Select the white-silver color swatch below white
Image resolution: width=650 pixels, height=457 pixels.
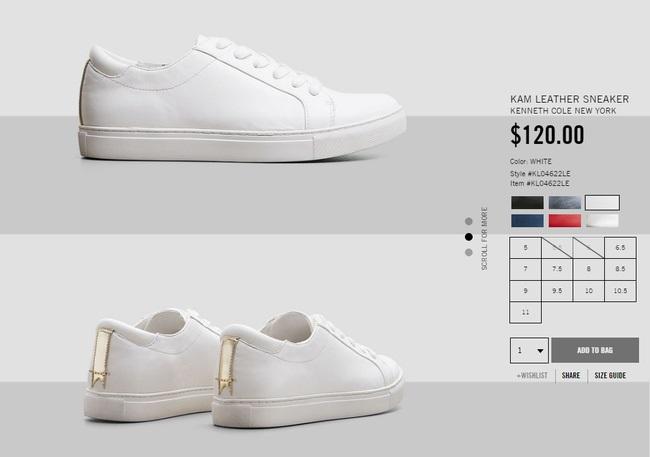click(x=602, y=221)
